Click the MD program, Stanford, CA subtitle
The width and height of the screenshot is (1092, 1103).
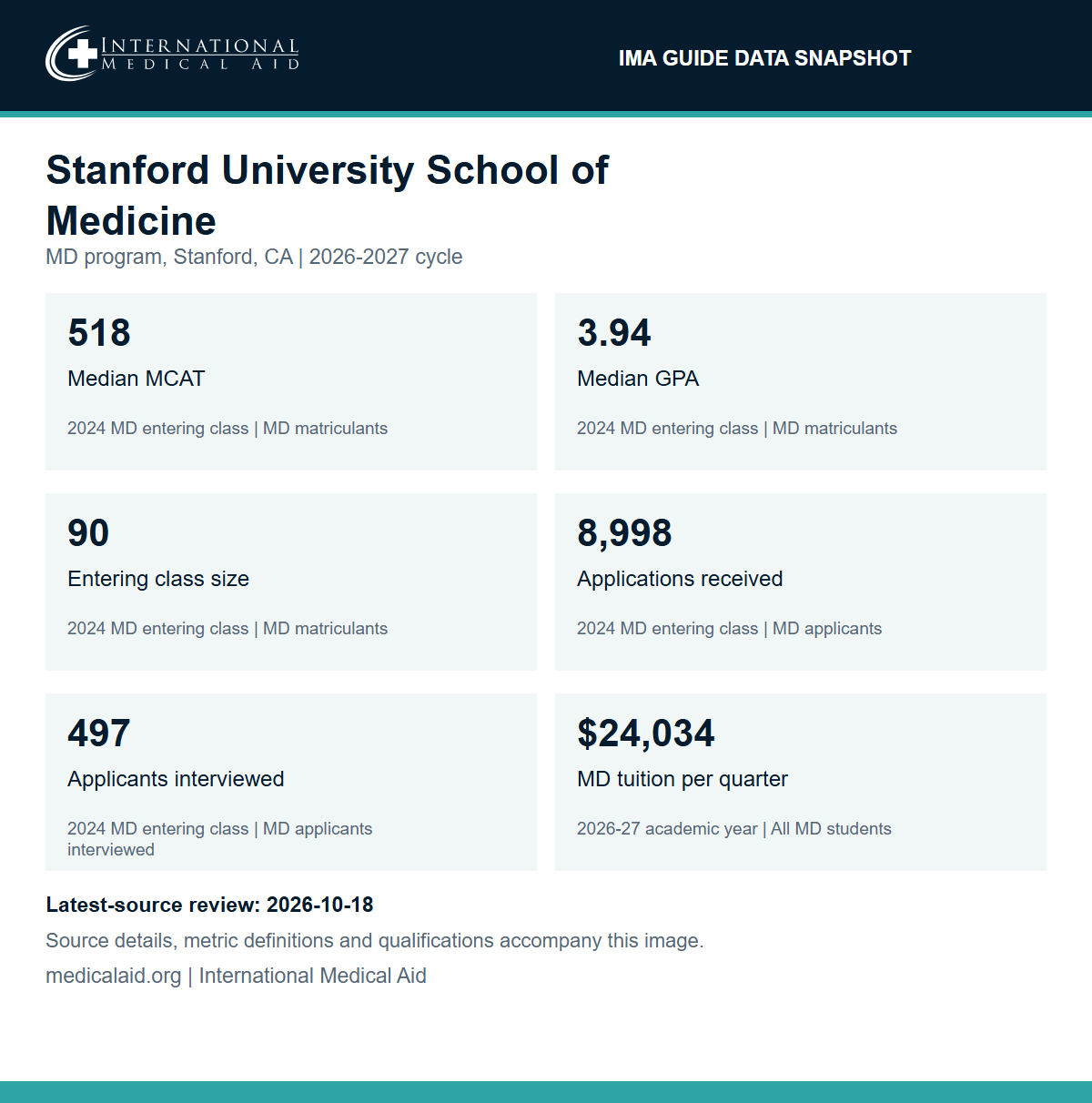coord(254,257)
